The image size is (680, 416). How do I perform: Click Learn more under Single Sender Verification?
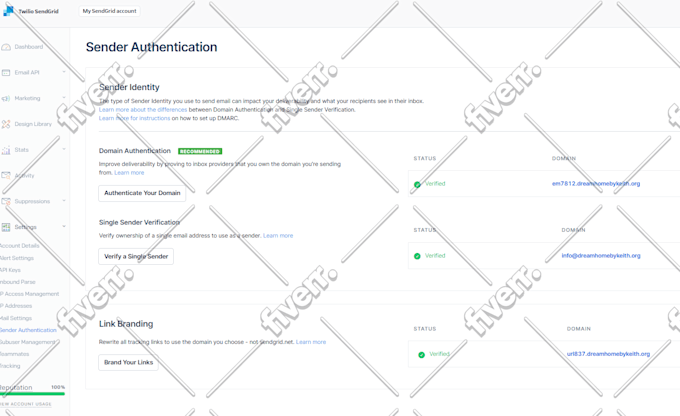click(x=278, y=236)
